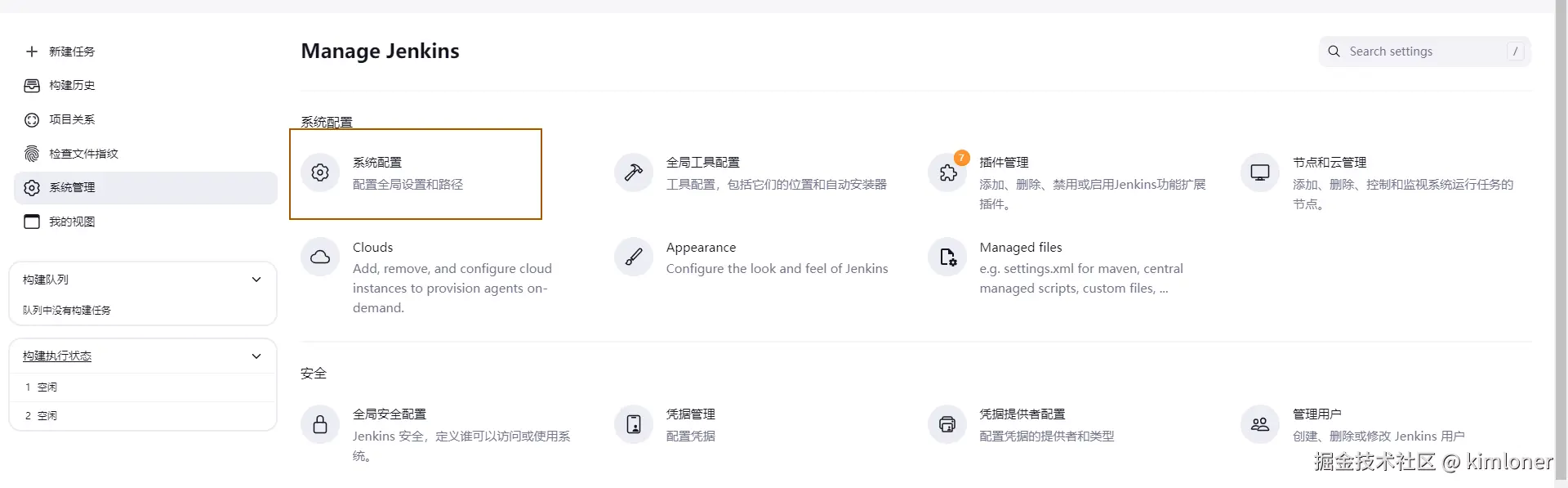Viewport: 1568px width, 488px height.
Task: Open the 全局工具配置 link
Action: coord(703,163)
